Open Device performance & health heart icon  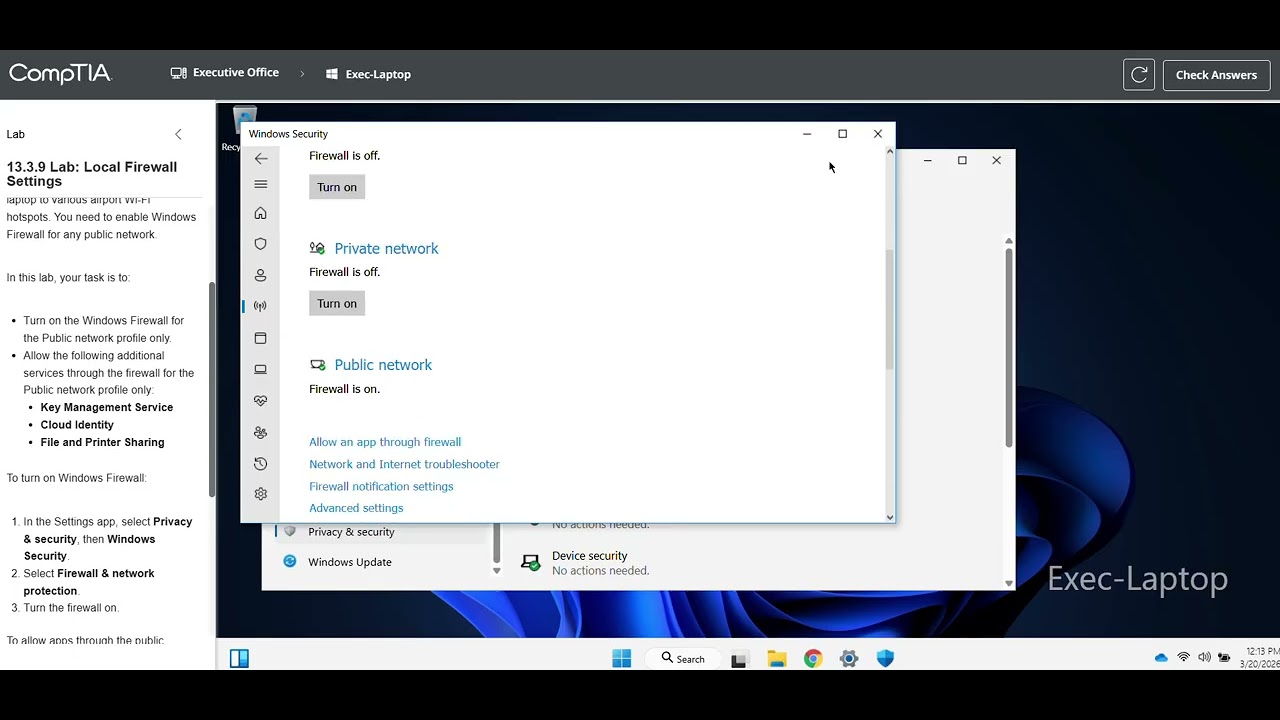coord(260,400)
